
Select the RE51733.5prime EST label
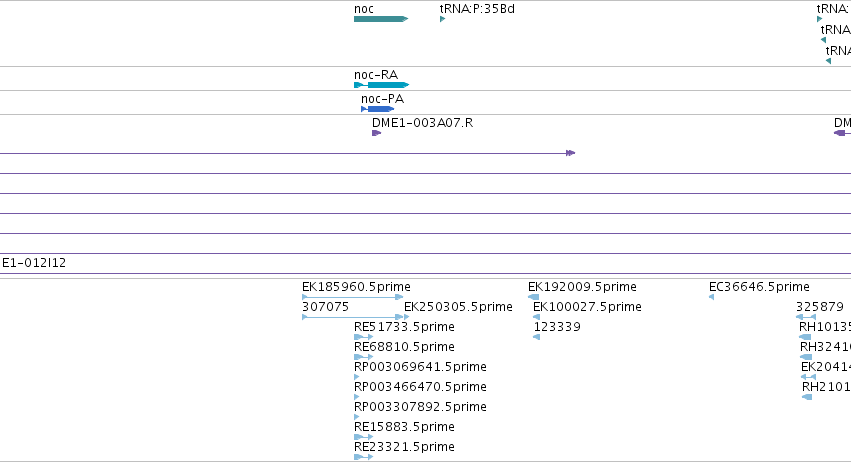[x=404, y=327]
